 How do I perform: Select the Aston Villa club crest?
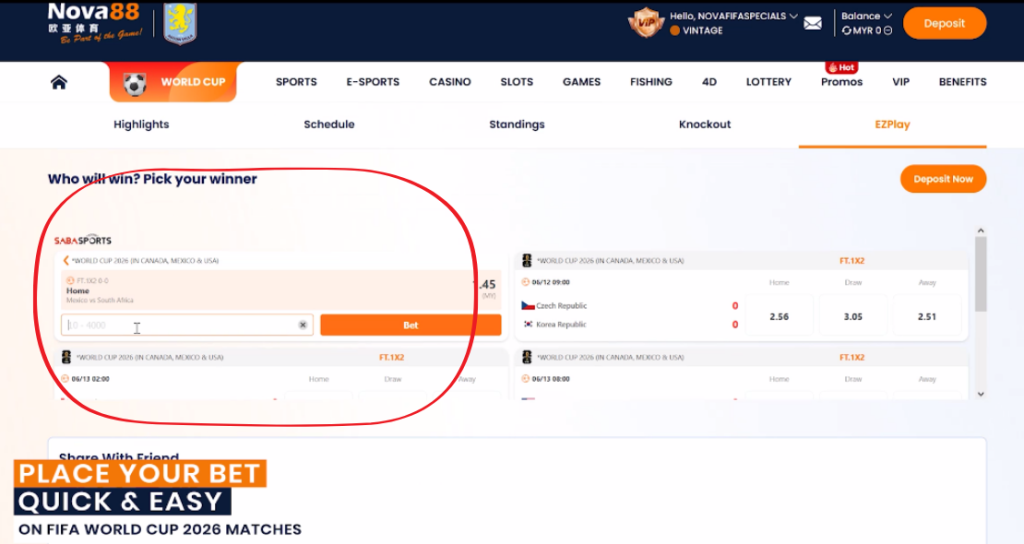[180, 24]
